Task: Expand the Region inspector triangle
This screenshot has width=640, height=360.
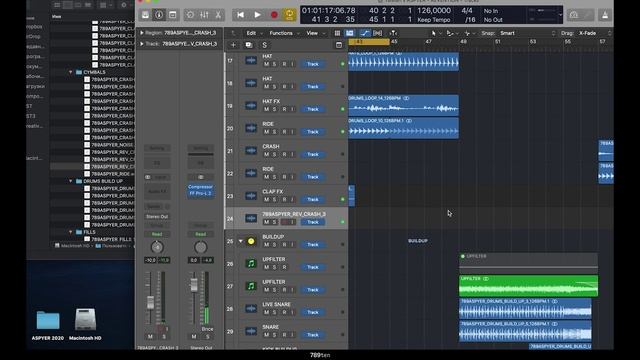Action: click(x=142, y=33)
